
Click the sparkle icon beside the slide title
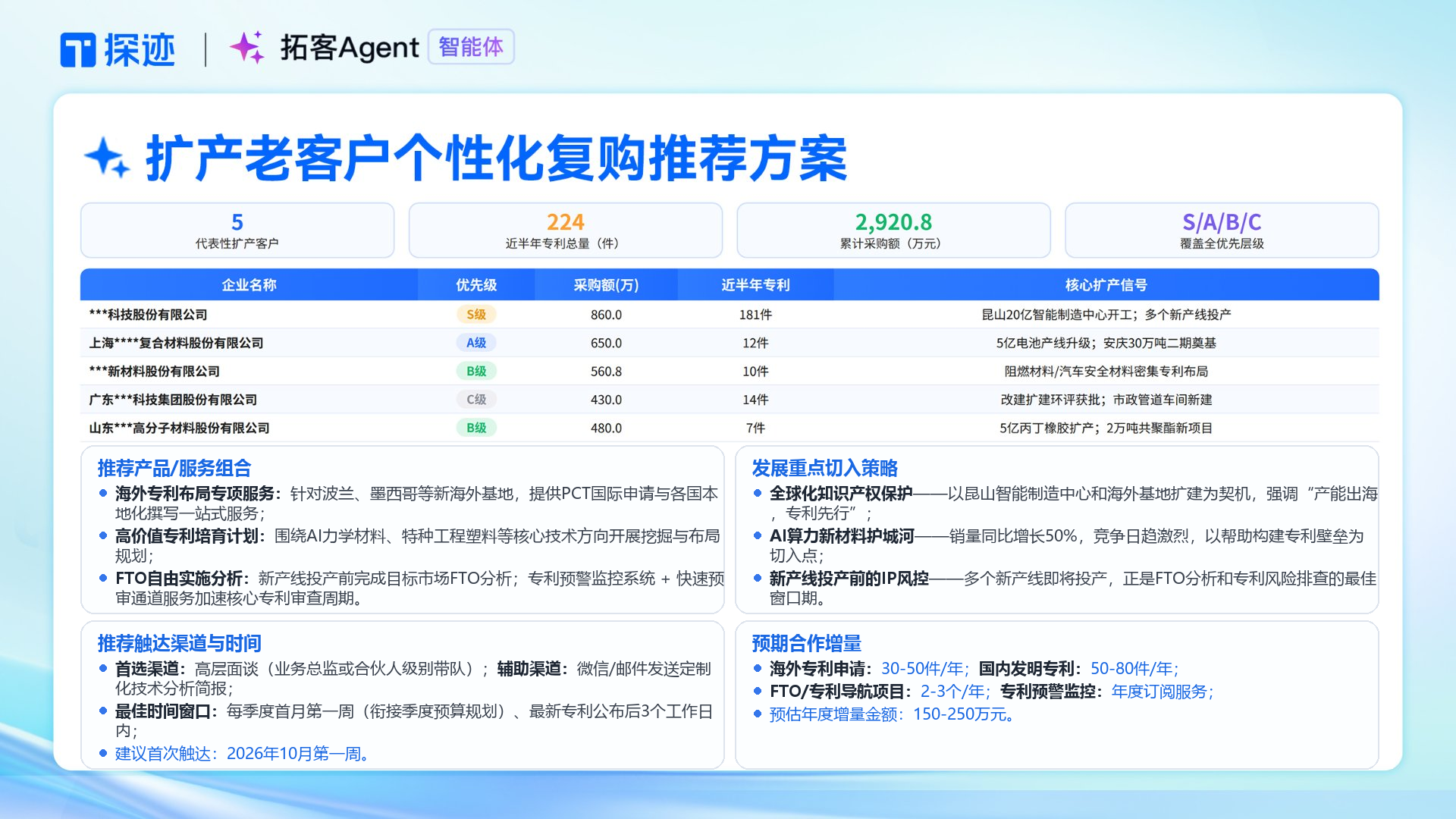(107, 158)
